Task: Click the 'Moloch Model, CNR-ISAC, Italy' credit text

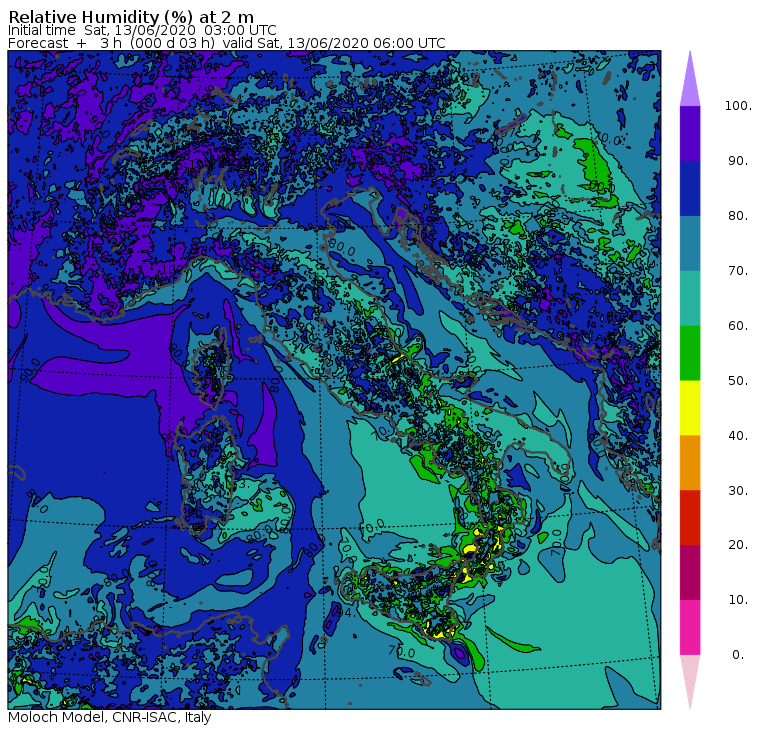Action: tap(110, 717)
